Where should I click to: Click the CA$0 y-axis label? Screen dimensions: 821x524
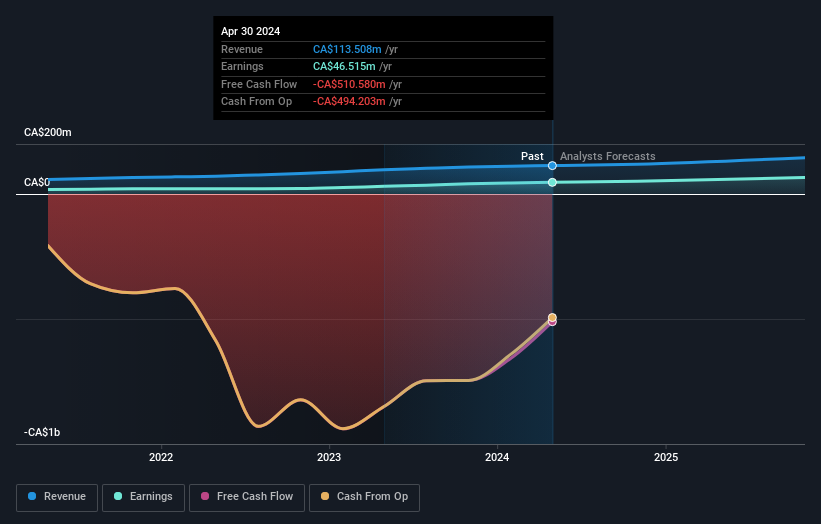[37, 182]
